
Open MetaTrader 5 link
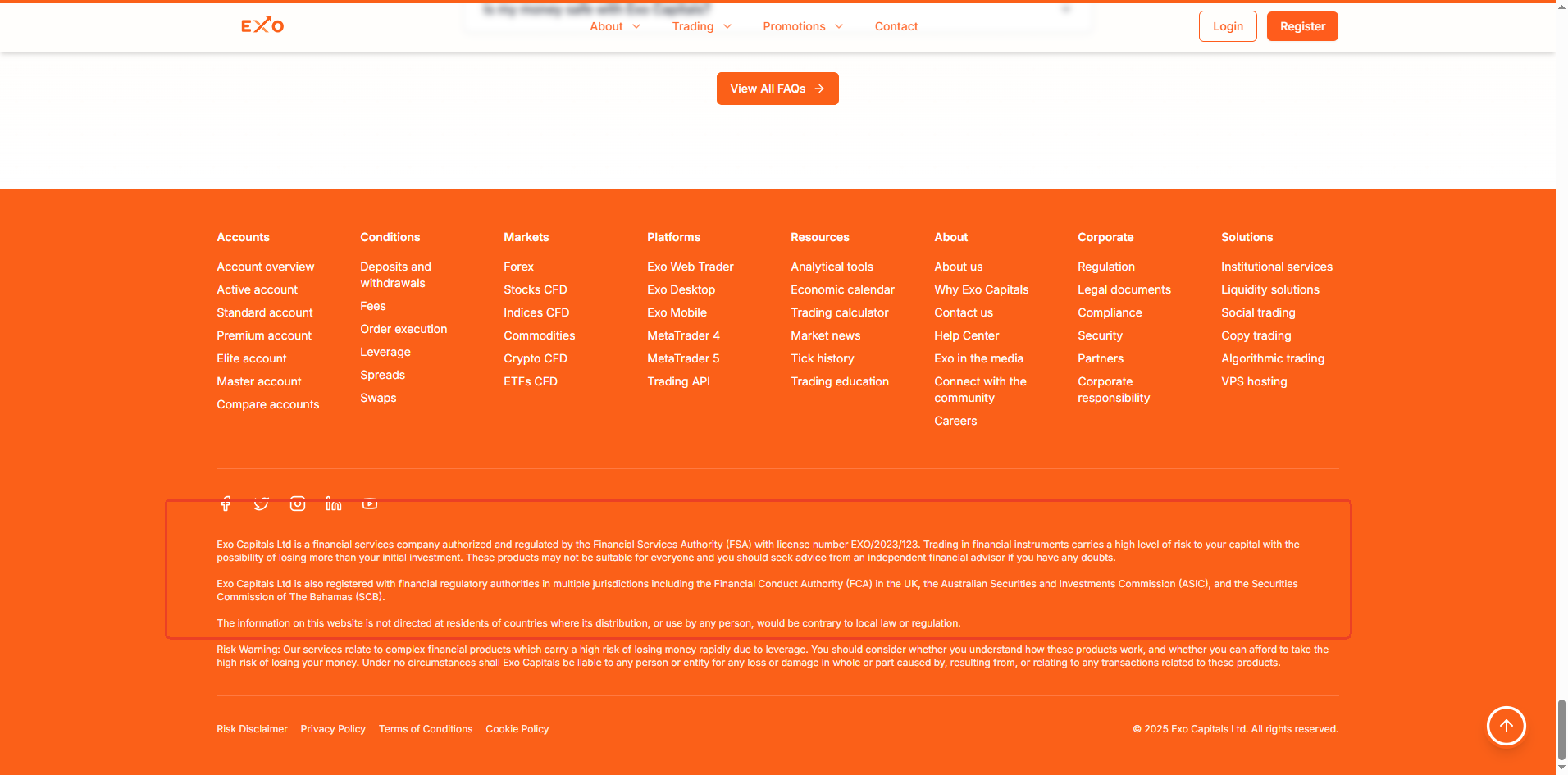click(x=683, y=358)
